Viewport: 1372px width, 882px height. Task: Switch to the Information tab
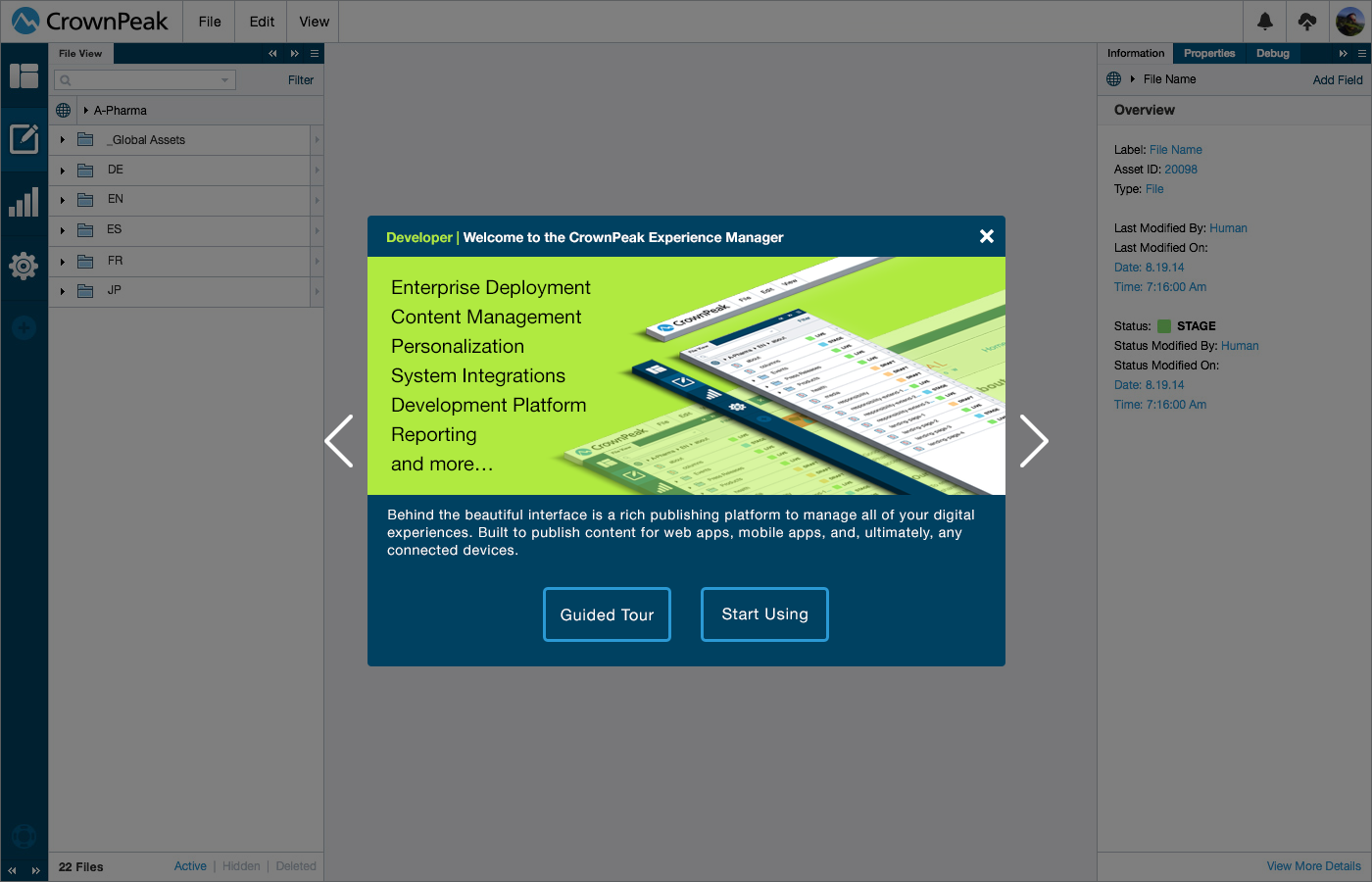point(1136,54)
